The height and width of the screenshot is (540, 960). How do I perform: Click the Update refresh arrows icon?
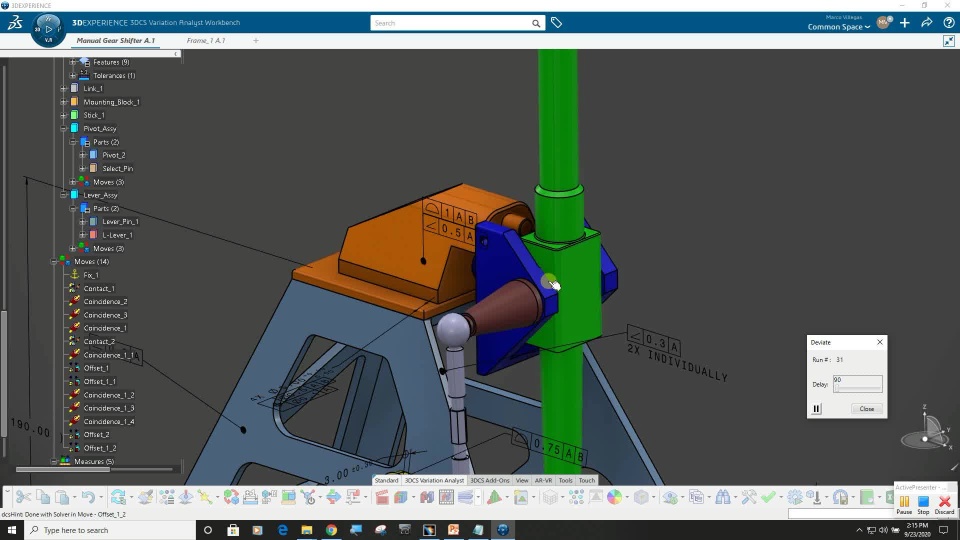118,497
